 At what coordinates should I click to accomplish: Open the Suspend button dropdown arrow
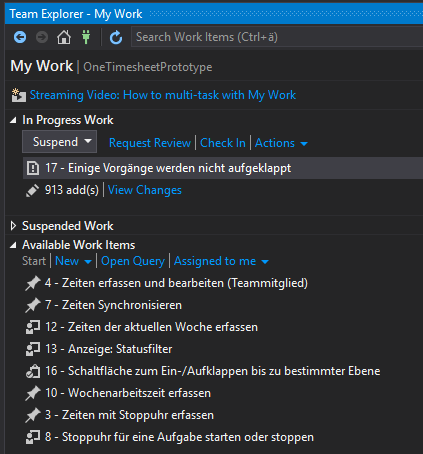point(88,141)
